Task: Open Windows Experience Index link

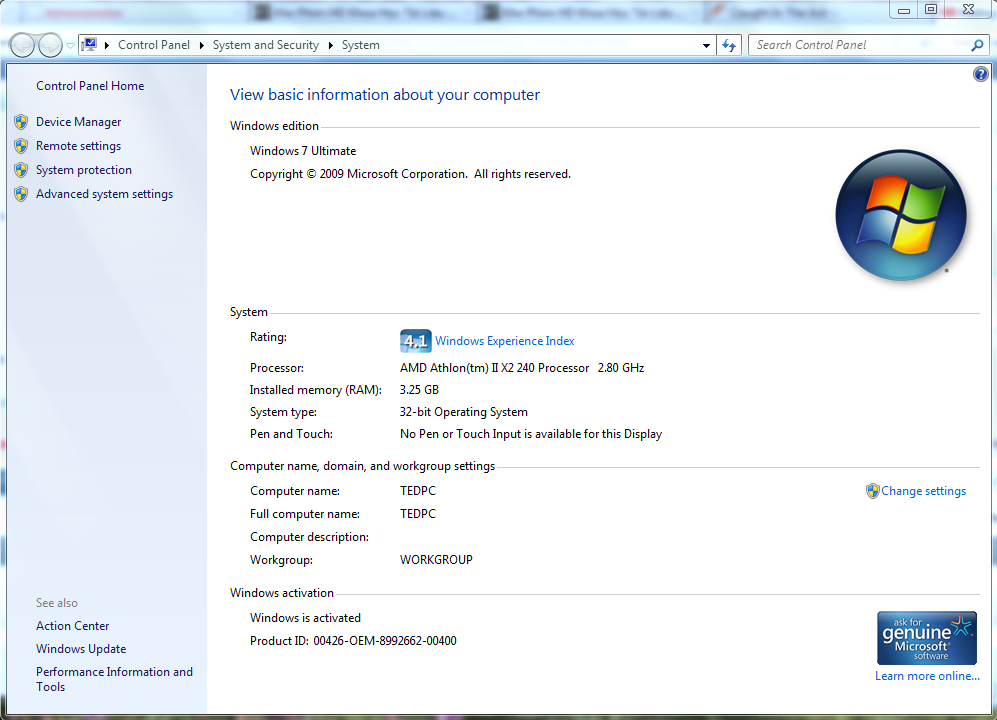Action: pyautogui.click(x=505, y=341)
